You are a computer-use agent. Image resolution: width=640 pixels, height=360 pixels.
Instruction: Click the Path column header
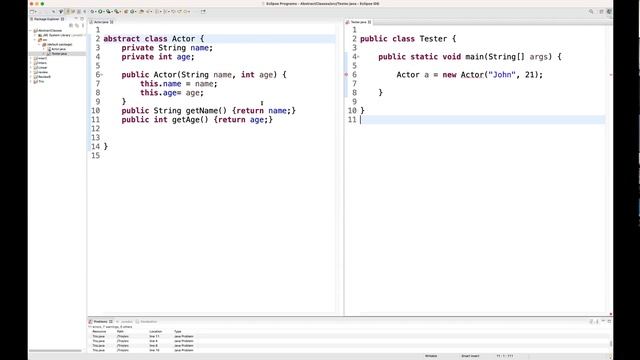coord(120,331)
